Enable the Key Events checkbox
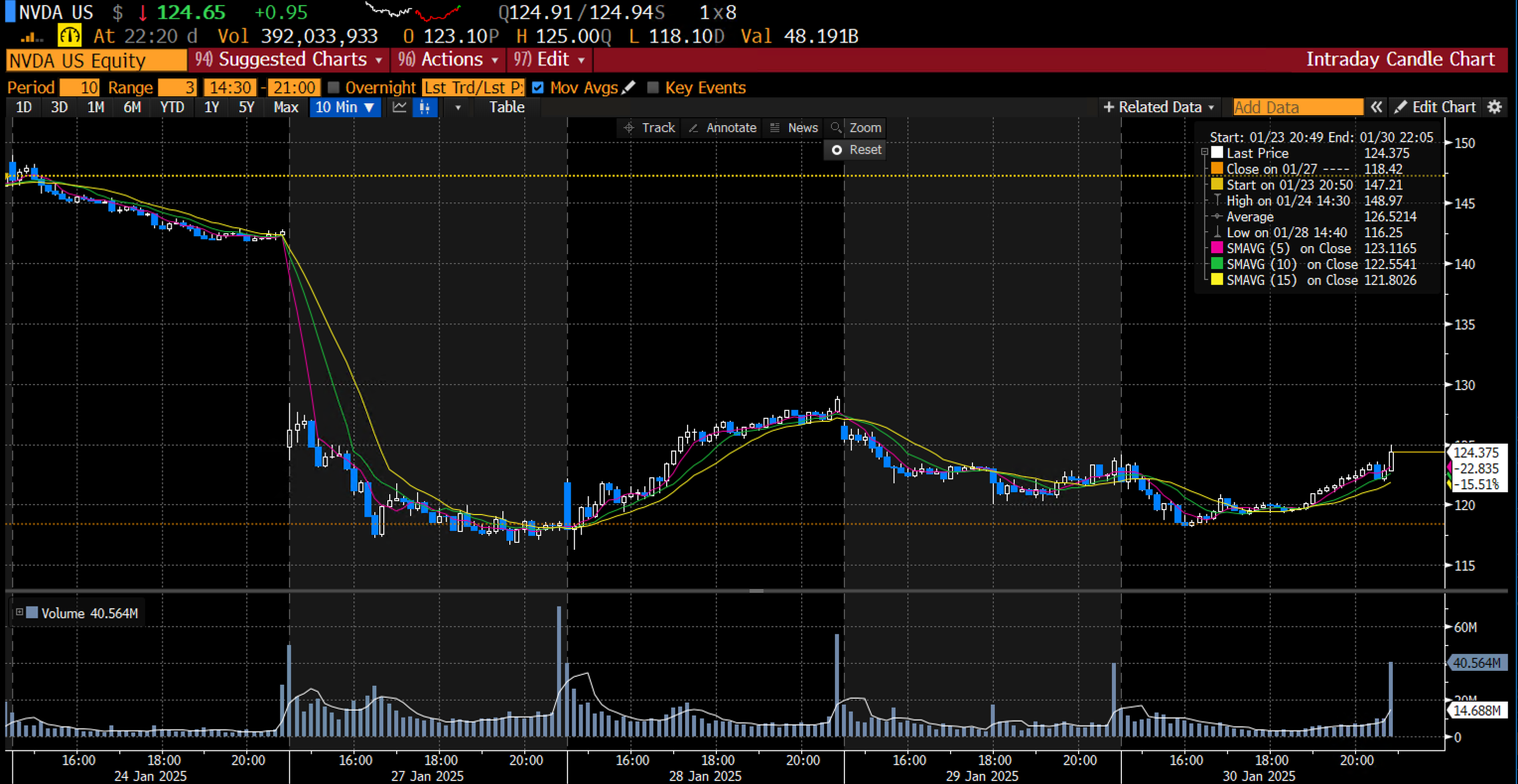Viewport: 1518px width, 784px height. coord(652,87)
